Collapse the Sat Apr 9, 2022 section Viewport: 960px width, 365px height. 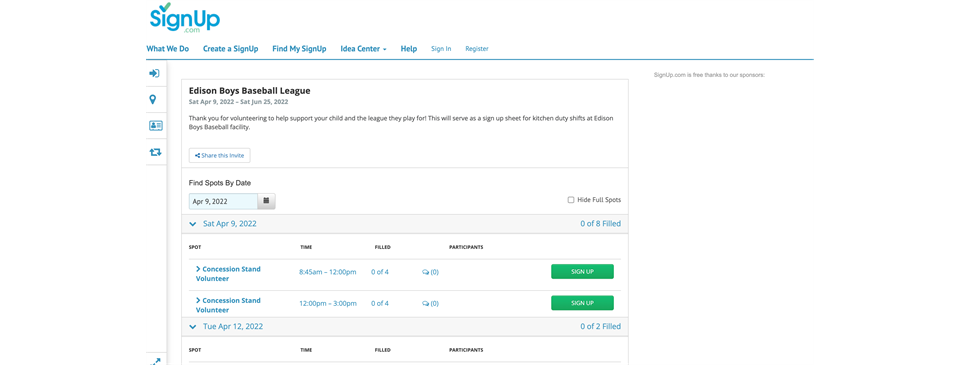point(193,224)
